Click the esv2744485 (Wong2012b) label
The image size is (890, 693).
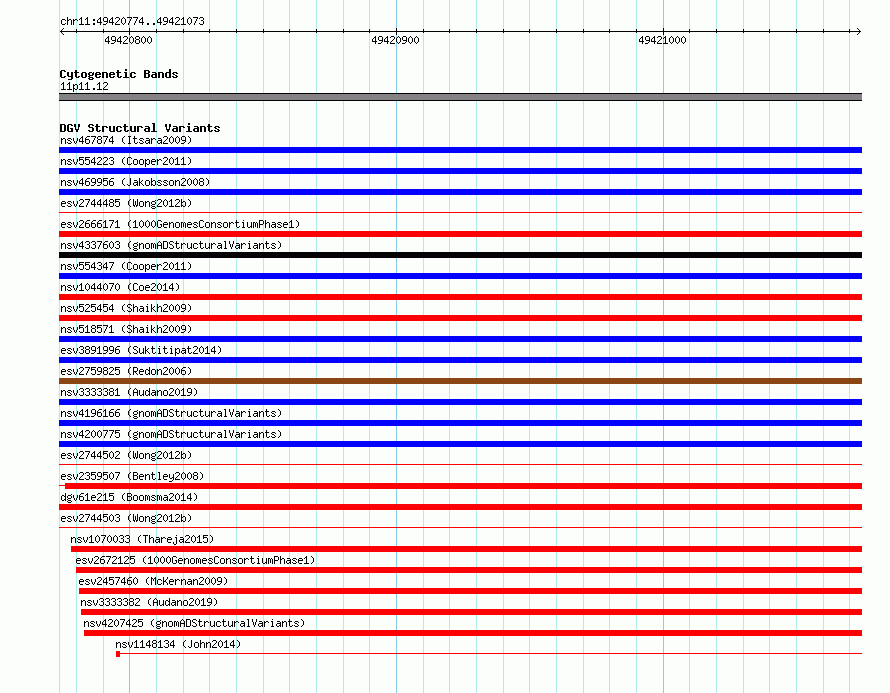click(126, 203)
